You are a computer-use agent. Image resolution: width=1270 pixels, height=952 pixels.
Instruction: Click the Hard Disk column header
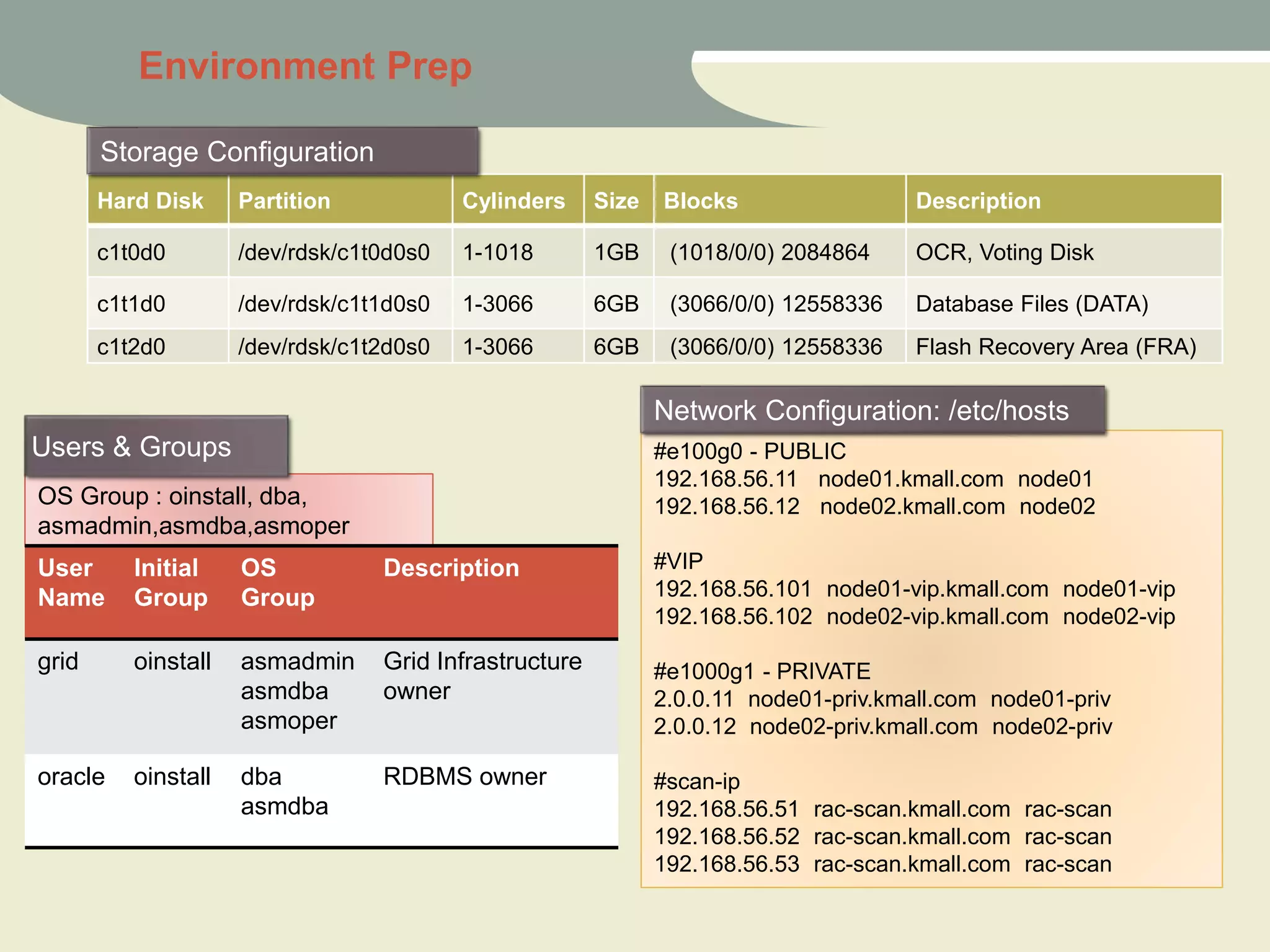(158, 200)
